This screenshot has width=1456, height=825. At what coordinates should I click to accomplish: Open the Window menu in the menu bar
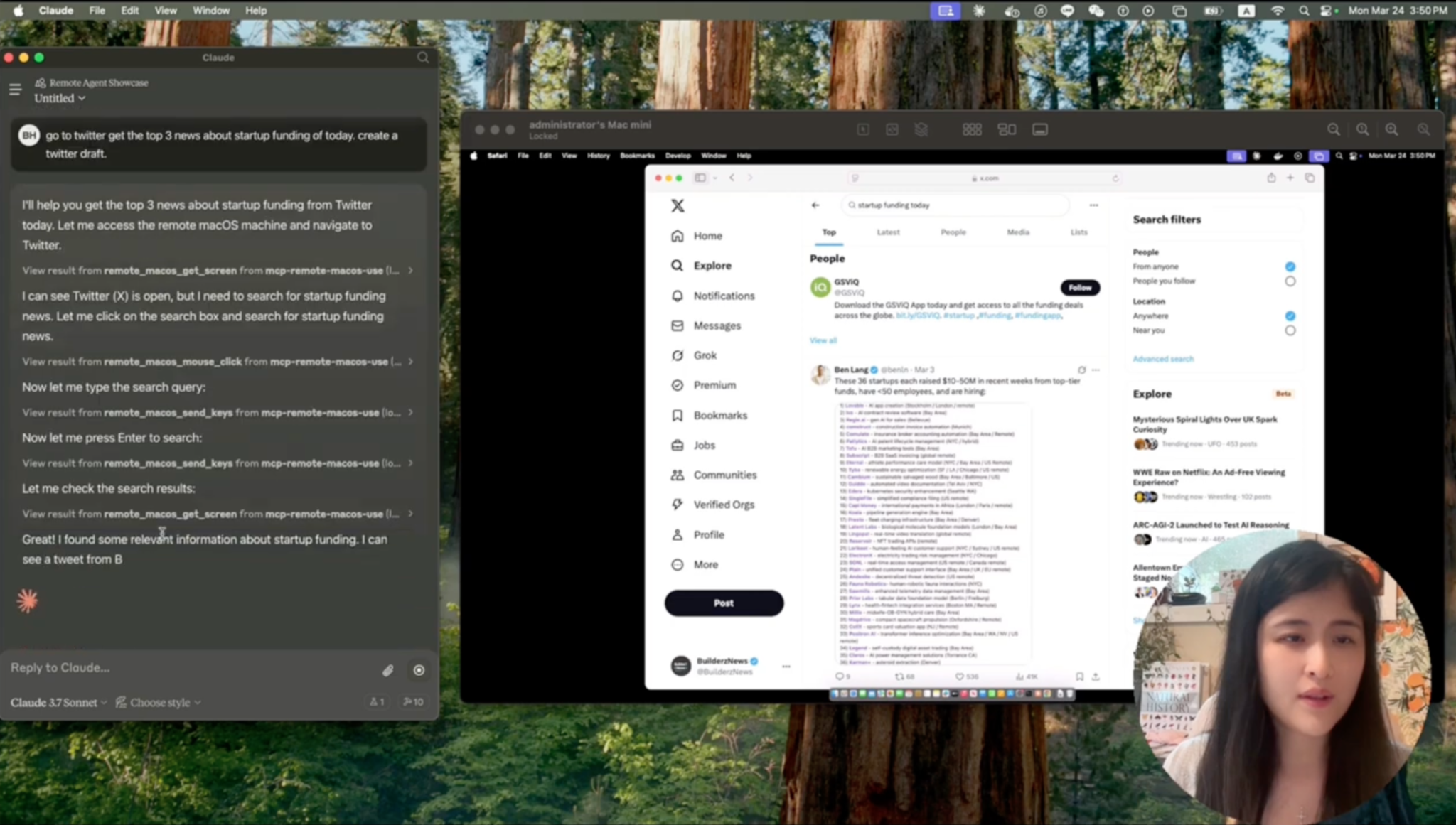[210, 10]
